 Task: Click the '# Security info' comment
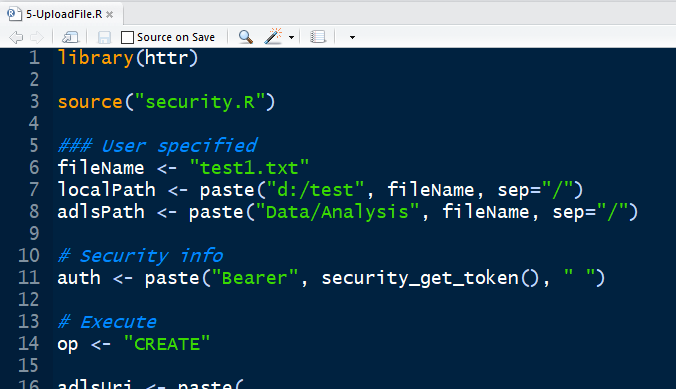(x=141, y=256)
